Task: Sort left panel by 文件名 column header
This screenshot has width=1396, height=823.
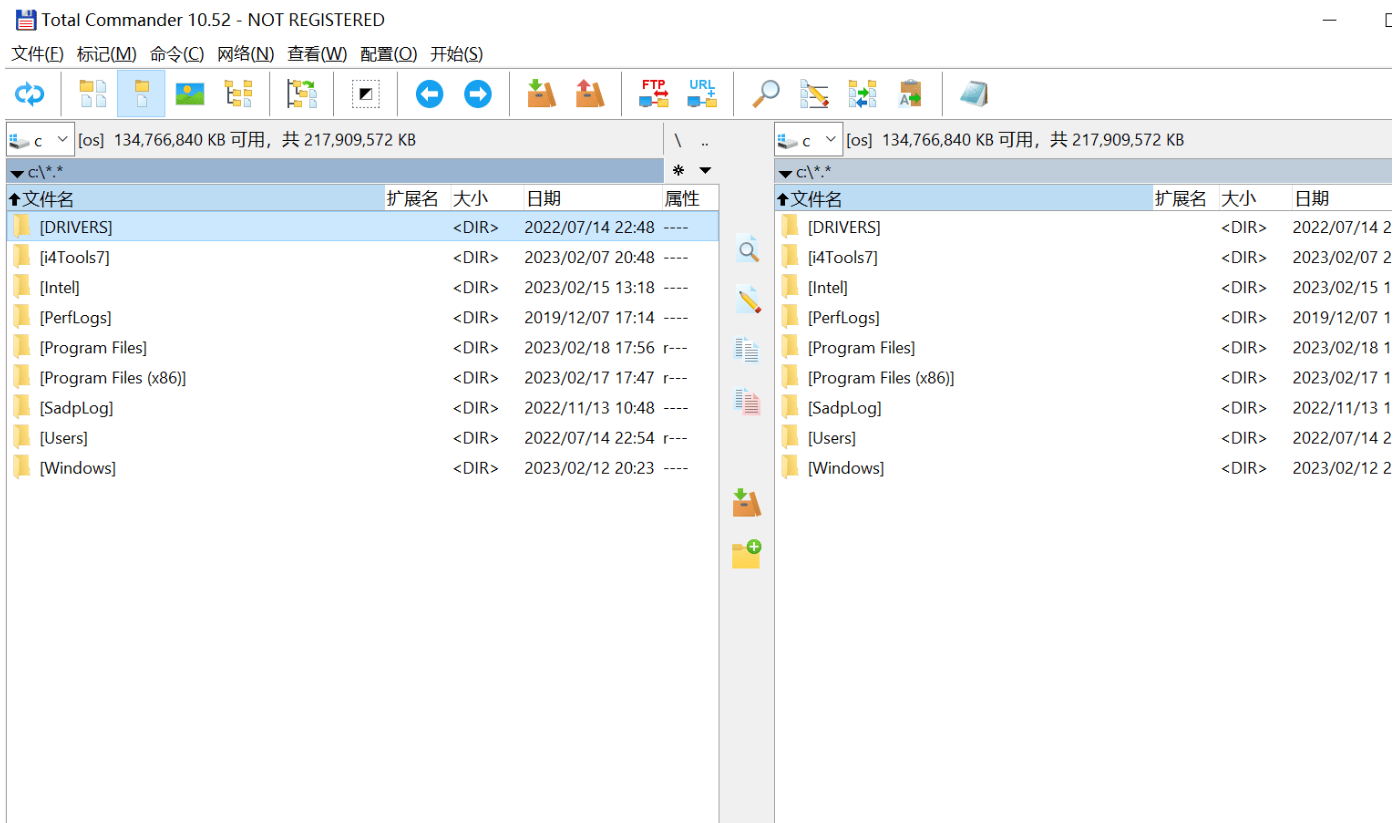Action: (x=195, y=199)
